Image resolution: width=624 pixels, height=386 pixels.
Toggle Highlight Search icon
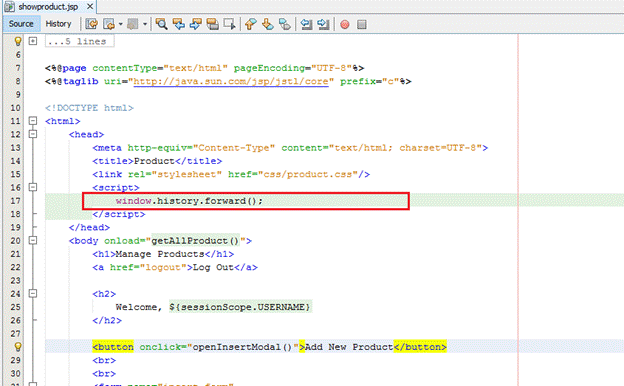pos(213,24)
